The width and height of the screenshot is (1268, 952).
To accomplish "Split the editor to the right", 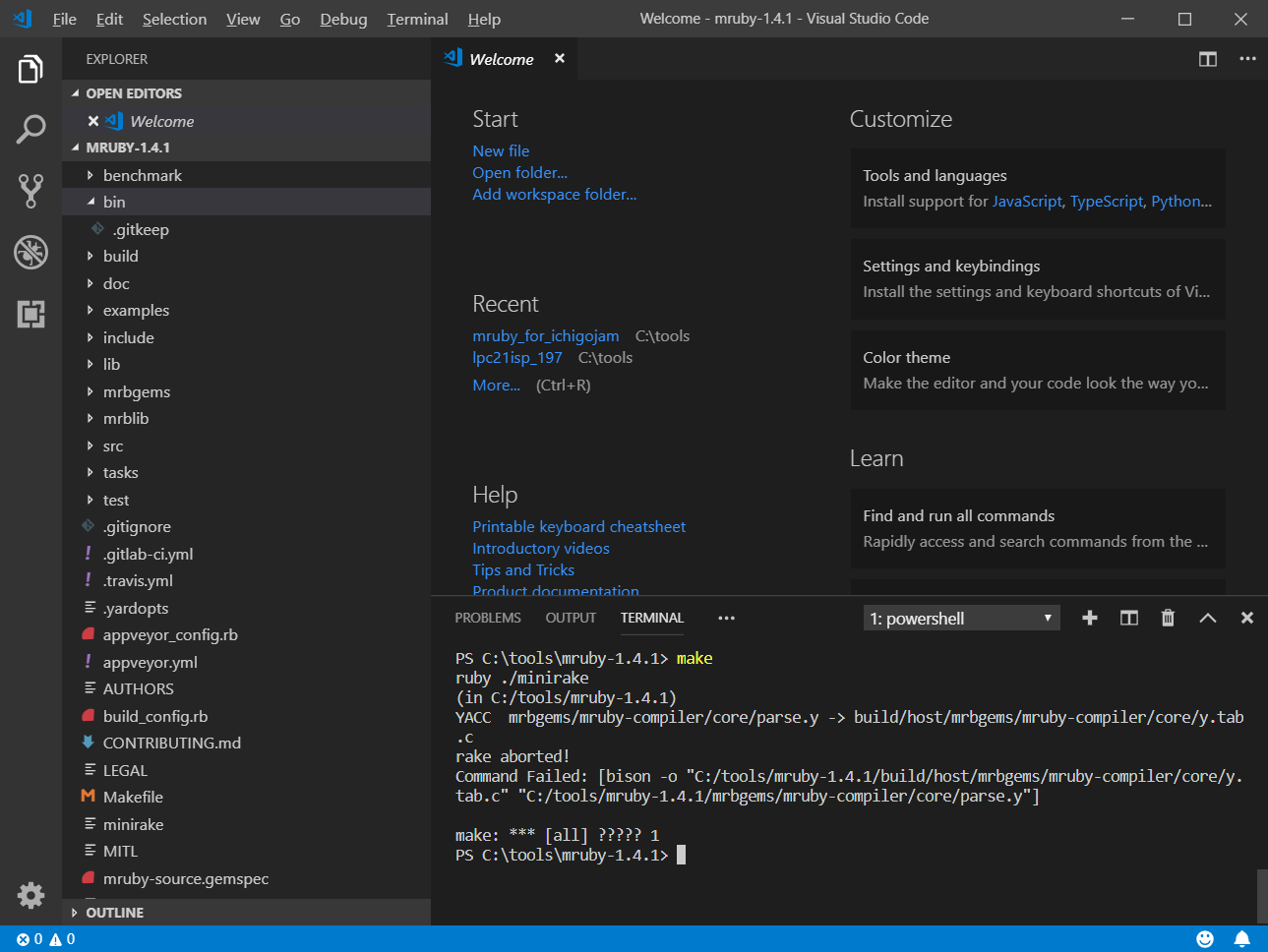I will pos(1208,59).
